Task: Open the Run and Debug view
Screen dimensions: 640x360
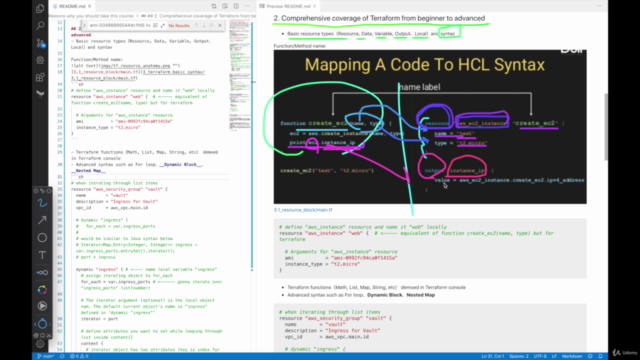Action: coord(40,60)
